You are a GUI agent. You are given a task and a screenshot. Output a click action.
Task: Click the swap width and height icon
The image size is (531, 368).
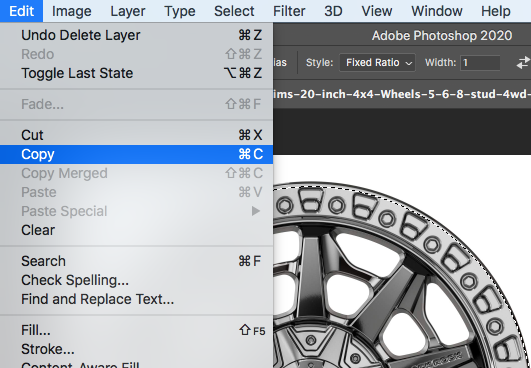point(523,63)
